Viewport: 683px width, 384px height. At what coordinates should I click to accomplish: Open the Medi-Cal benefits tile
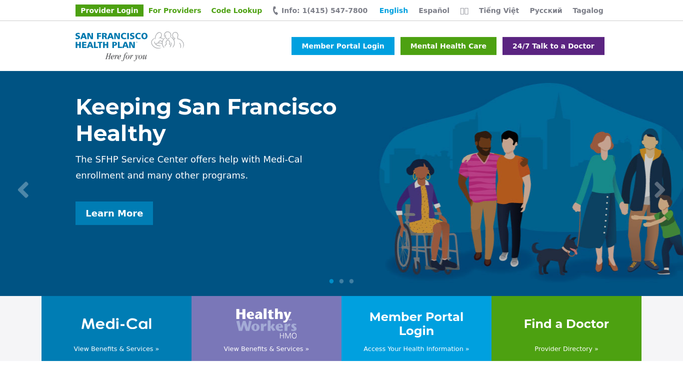click(116, 328)
